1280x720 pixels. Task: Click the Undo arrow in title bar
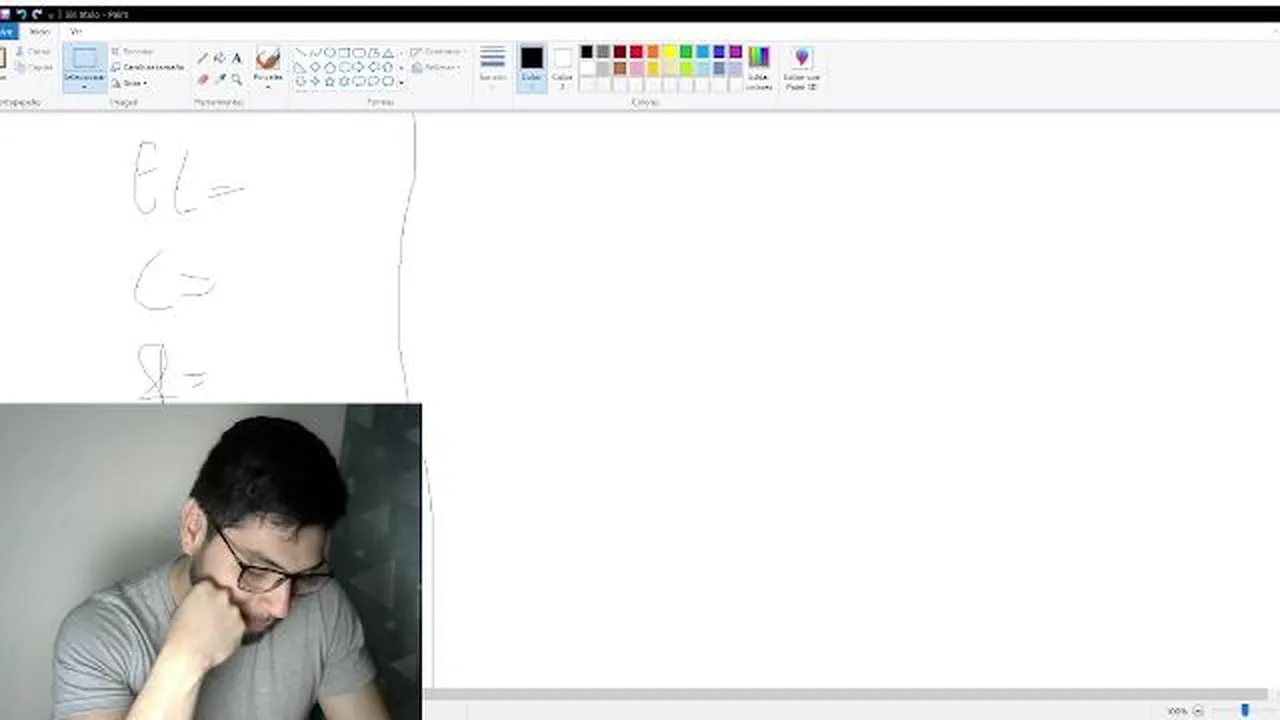click(x=22, y=14)
